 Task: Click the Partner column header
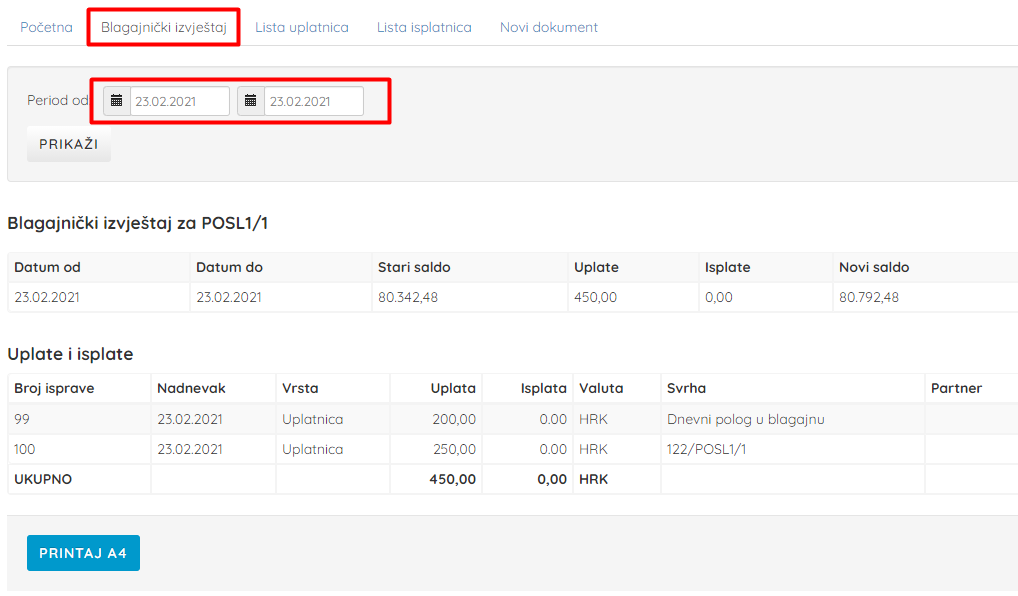[956, 388]
